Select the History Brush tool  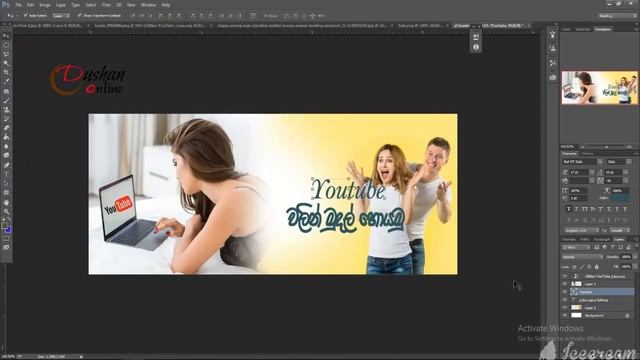[6, 119]
